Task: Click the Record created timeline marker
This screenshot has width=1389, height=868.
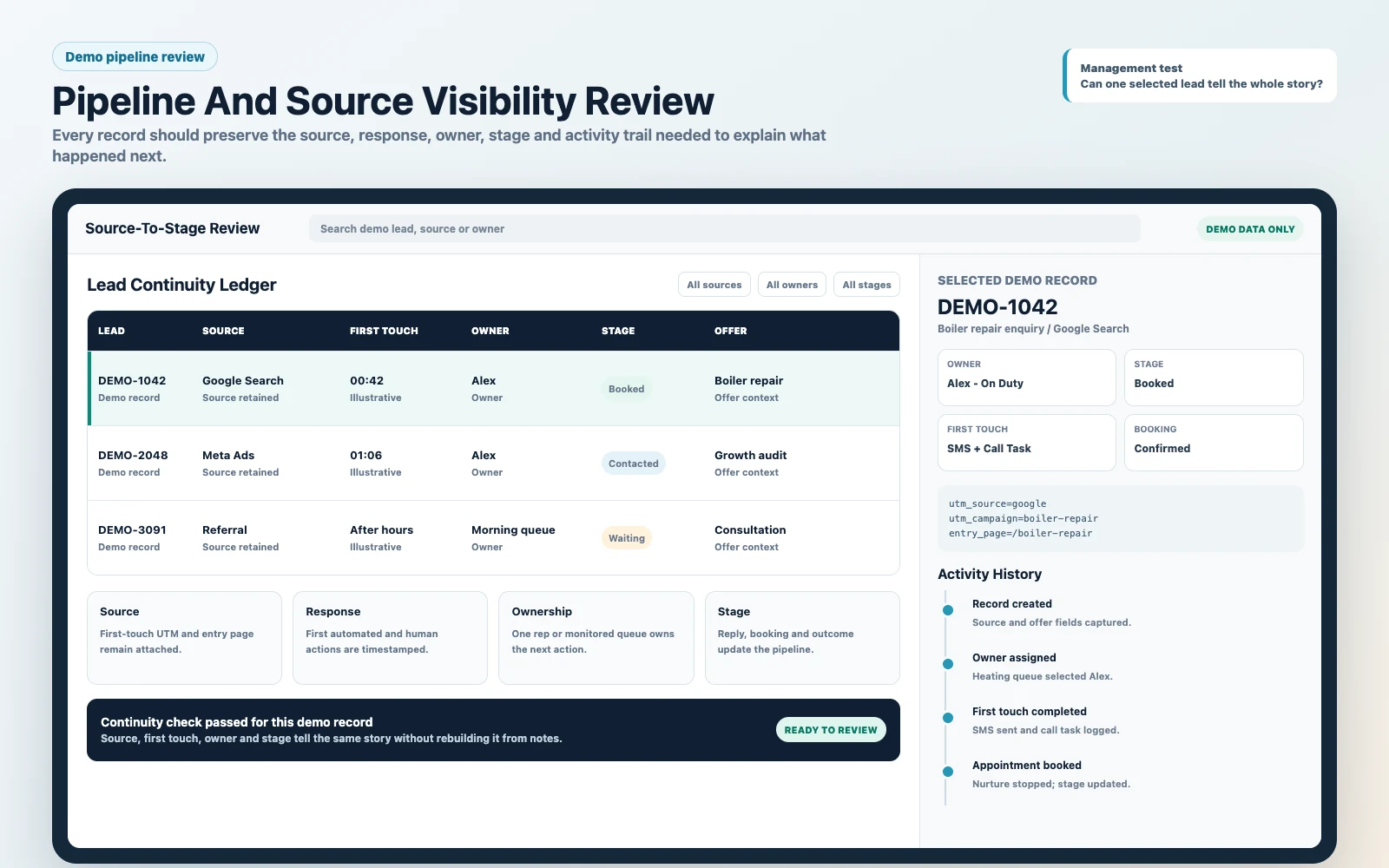Action: coord(948,610)
